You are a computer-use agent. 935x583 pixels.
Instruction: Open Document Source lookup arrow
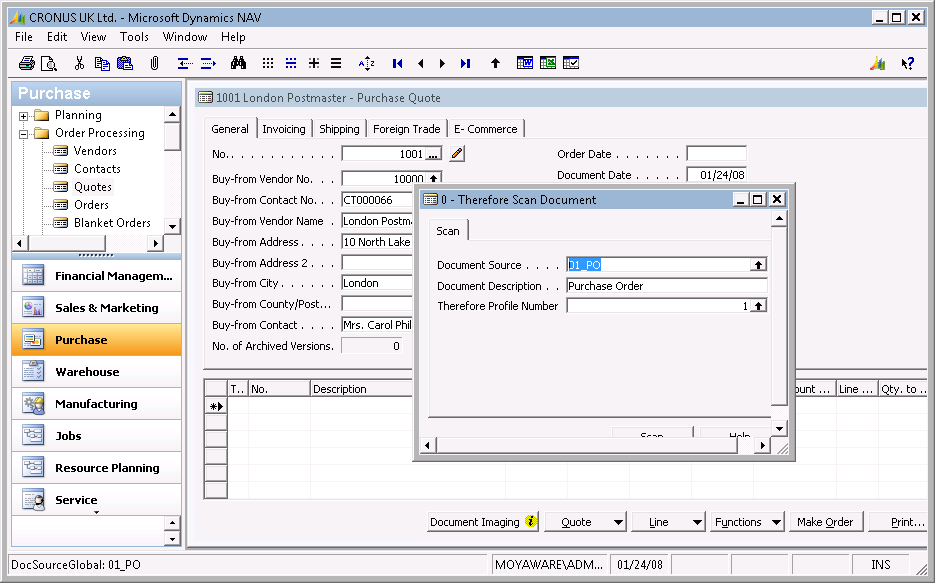click(x=758, y=265)
